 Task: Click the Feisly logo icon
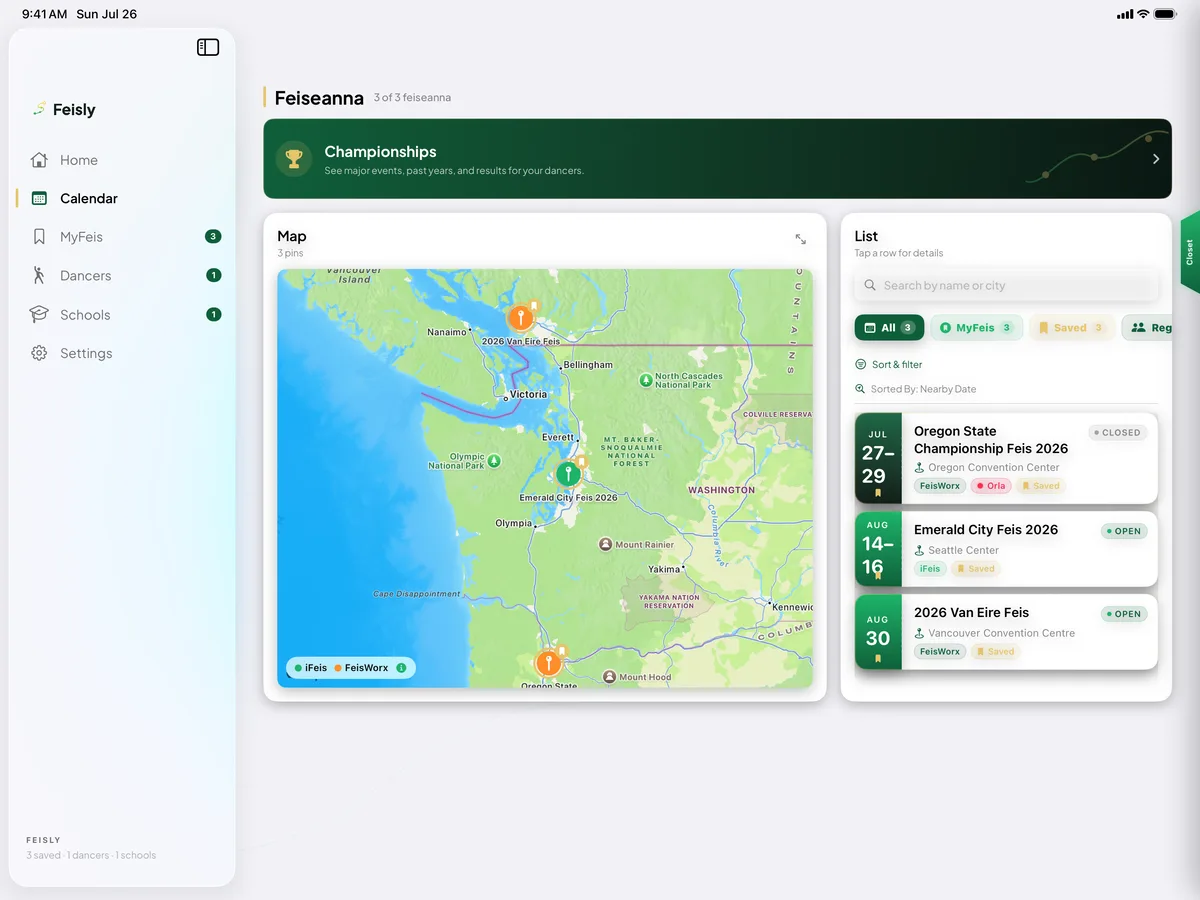click(x=39, y=109)
